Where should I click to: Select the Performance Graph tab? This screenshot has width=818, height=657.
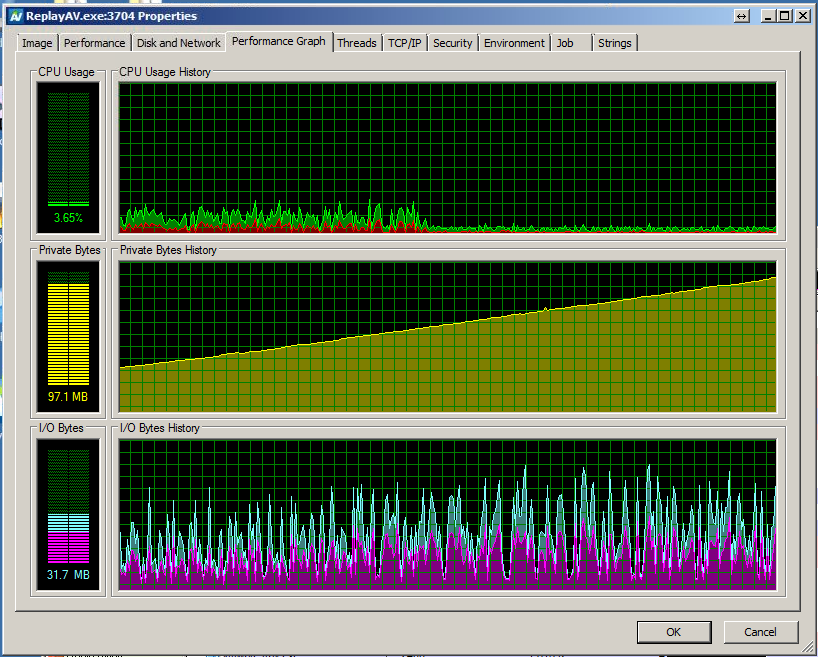coord(279,41)
